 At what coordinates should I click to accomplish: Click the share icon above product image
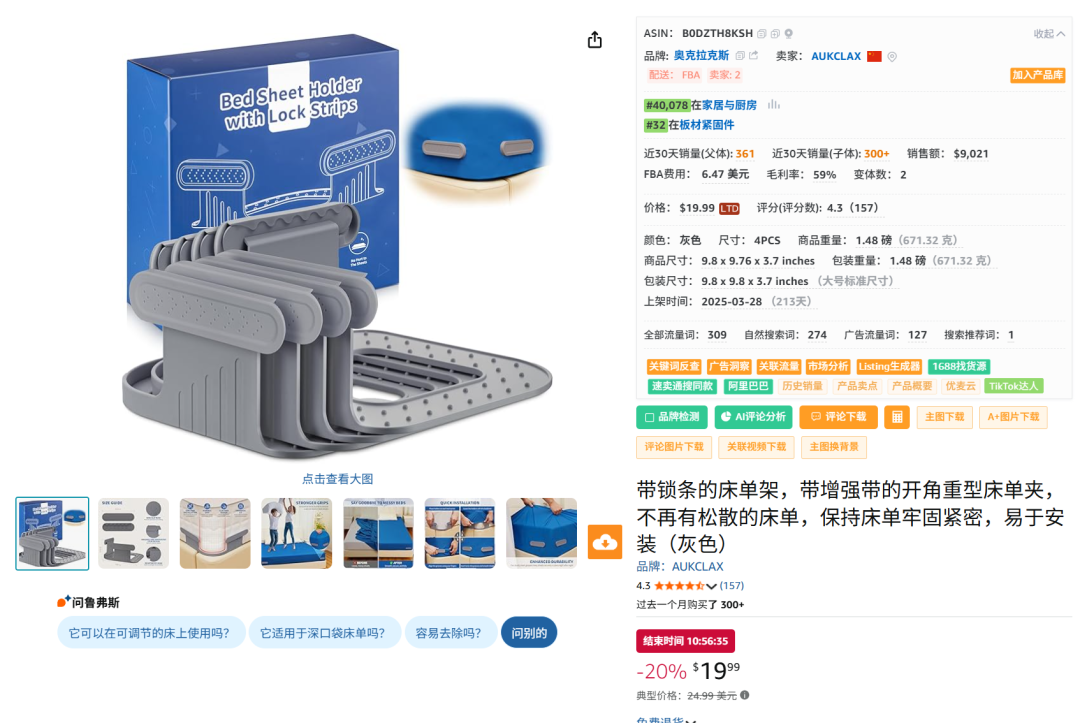(594, 40)
